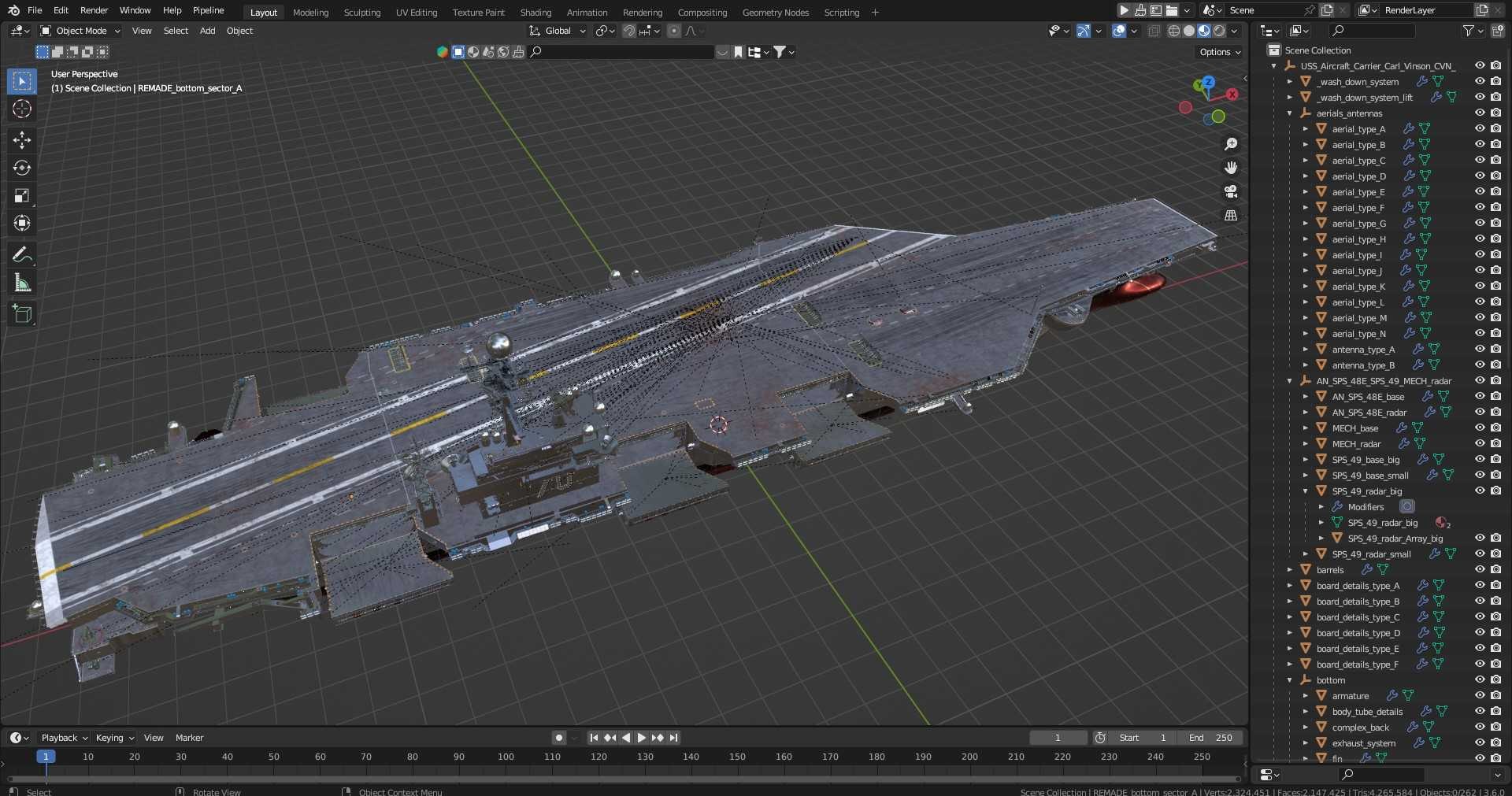Toggle camera view icon

click(1231, 191)
